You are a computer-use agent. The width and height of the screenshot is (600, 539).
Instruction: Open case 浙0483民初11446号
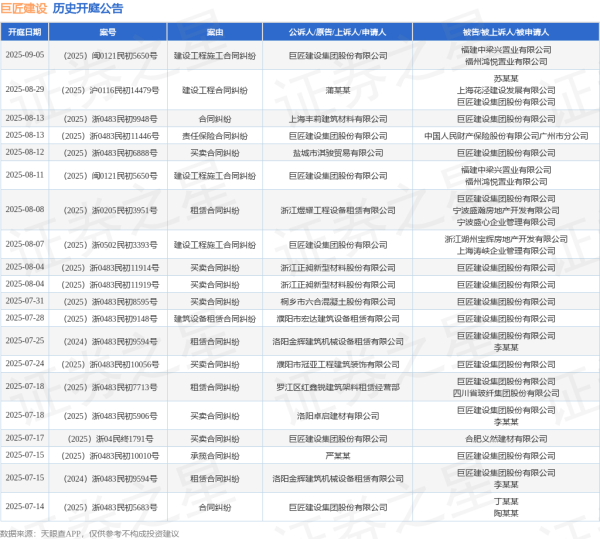pyautogui.click(x=108, y=134)
